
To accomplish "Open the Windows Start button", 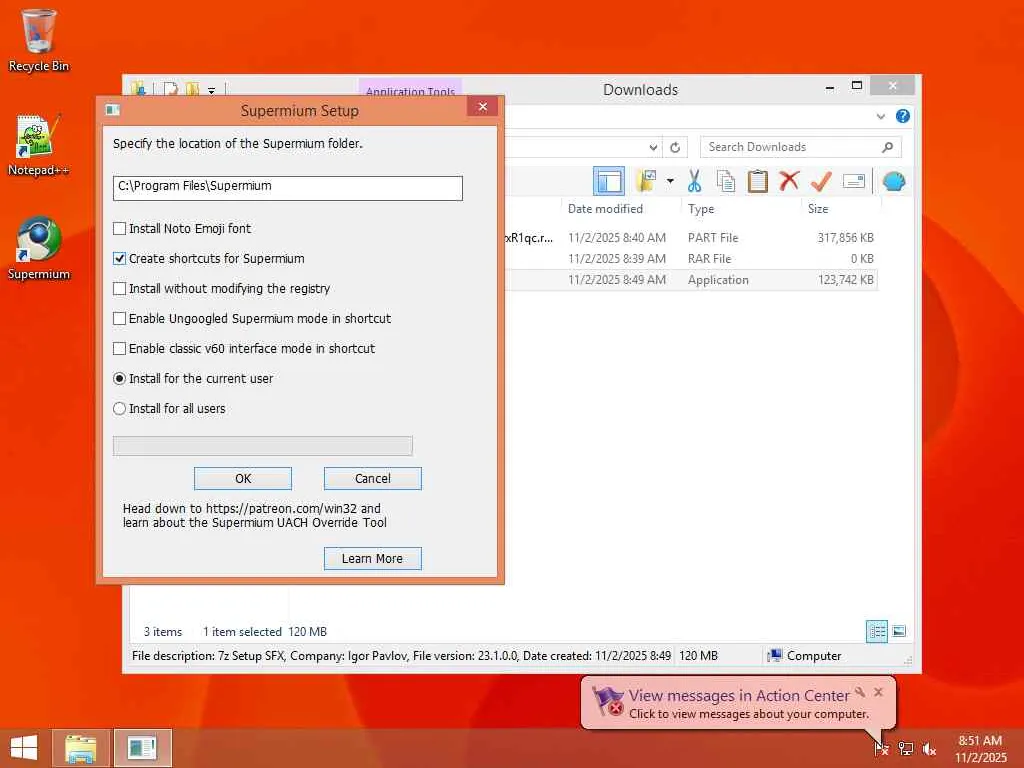I will [24, 748].
